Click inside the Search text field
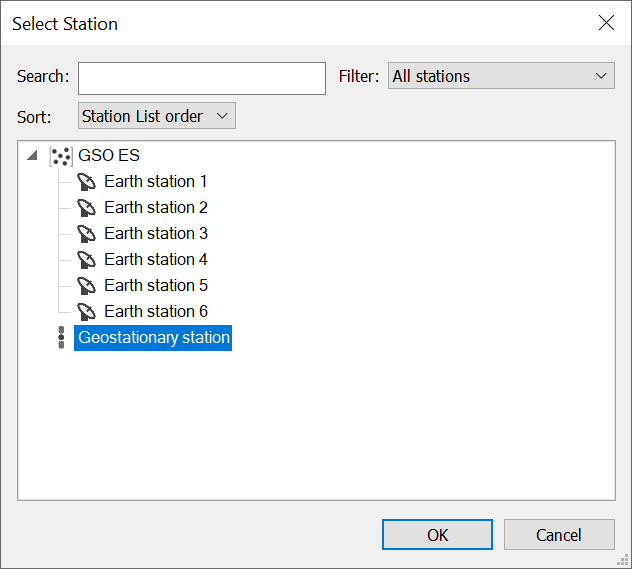This screenshot has width=632, height=569. (202, 79)
